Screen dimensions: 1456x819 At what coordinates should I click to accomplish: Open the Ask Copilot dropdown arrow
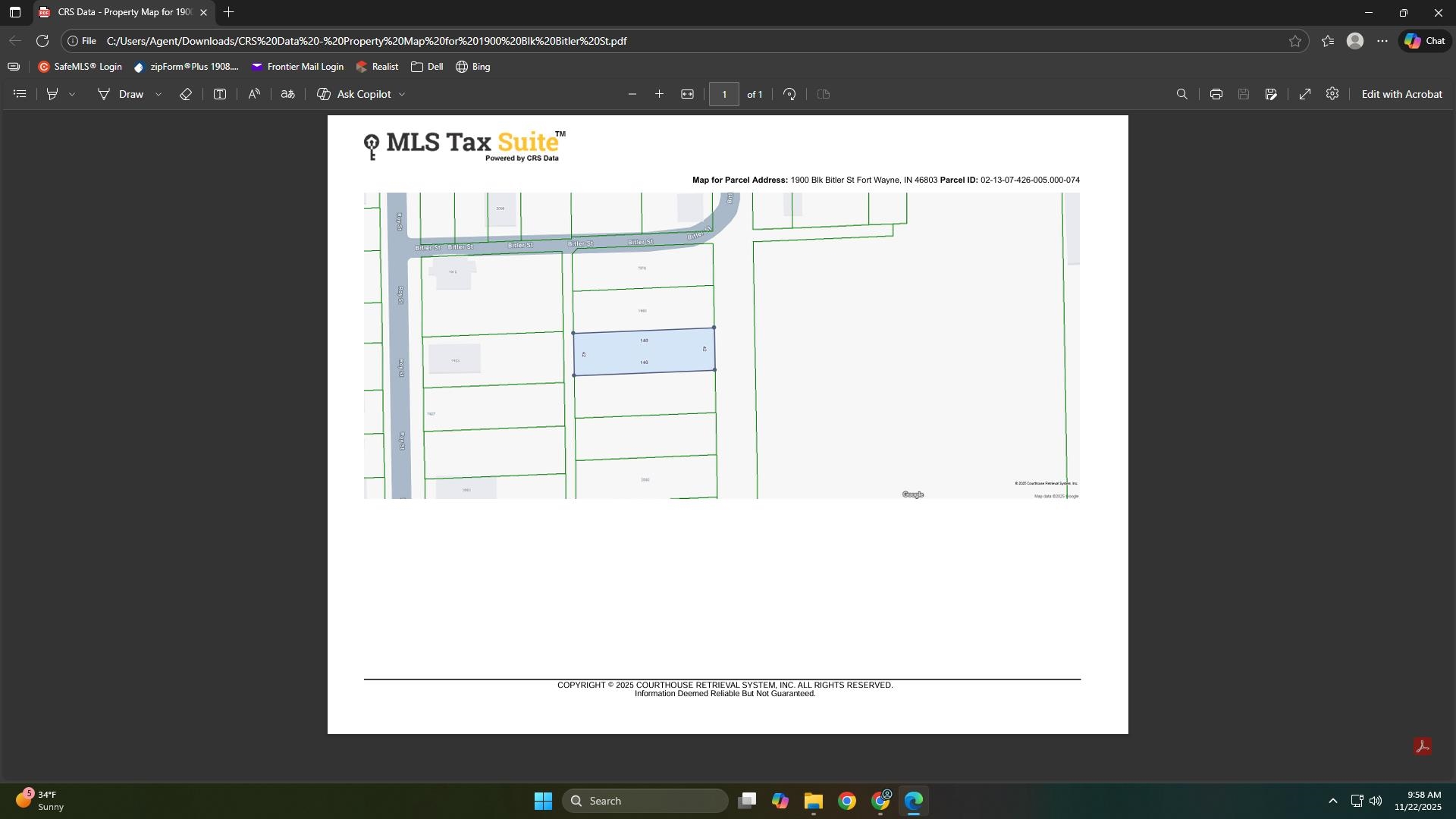click(402, 94)
